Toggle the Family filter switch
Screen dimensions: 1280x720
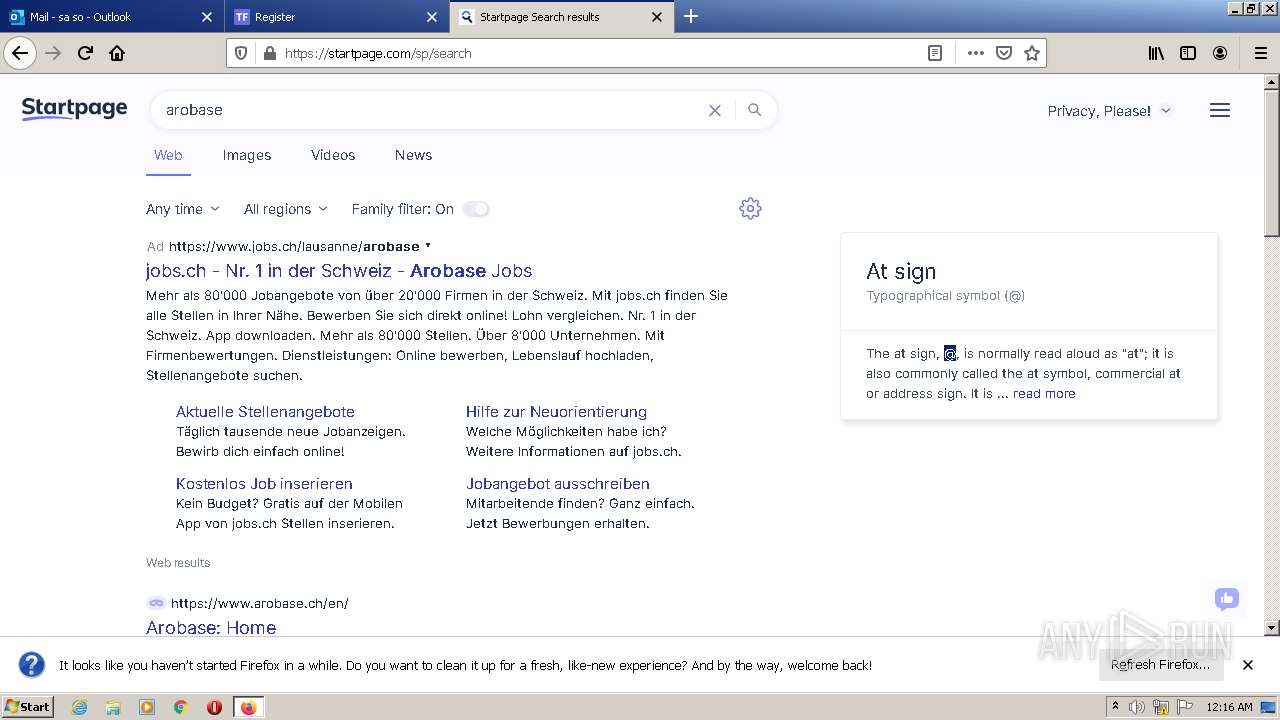[x=476, y=209]
